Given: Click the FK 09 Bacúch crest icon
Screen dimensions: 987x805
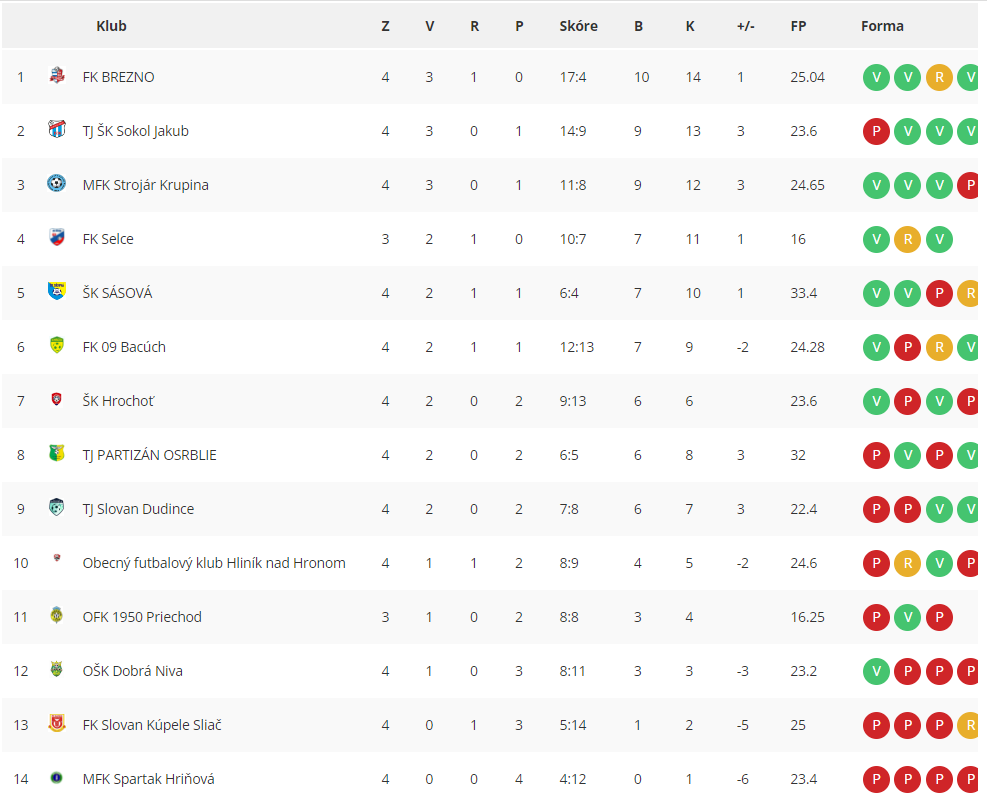Looking at the screenshot, I should [x=57, y=346].
